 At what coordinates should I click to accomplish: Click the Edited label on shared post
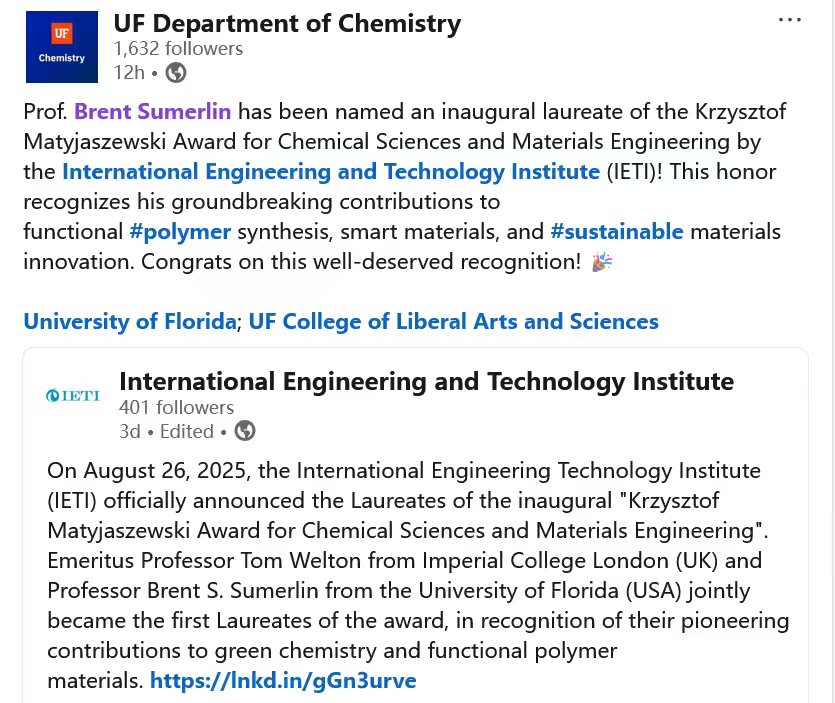[186, 431]
